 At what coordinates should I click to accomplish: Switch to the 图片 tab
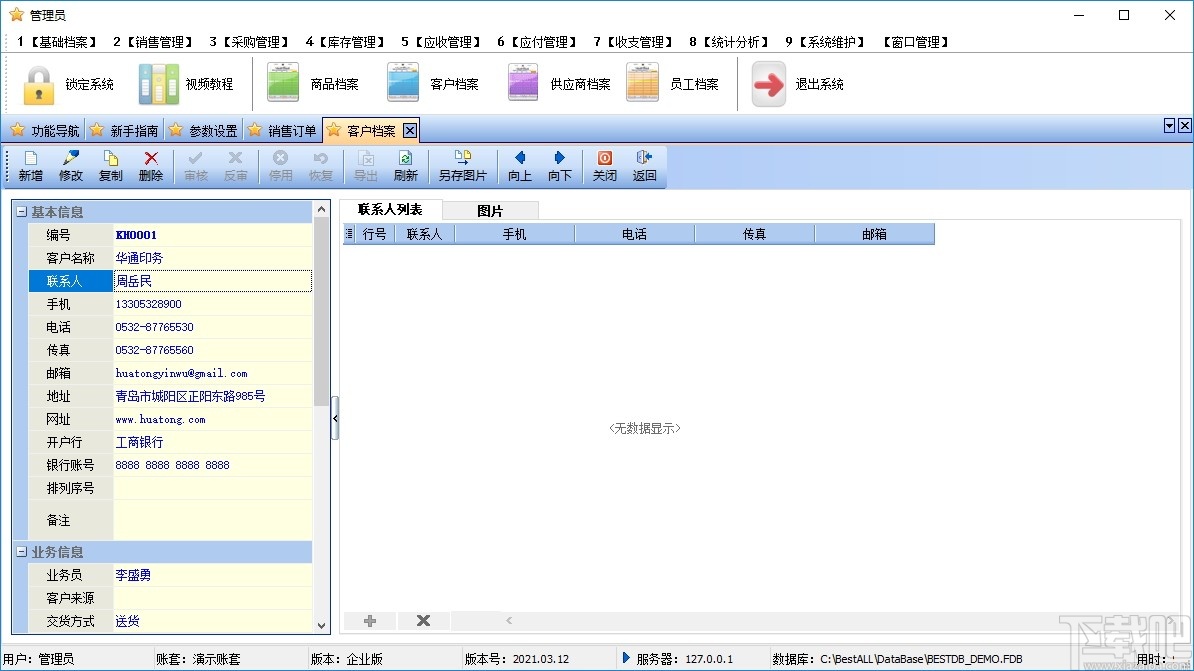[x=490, y=211]
